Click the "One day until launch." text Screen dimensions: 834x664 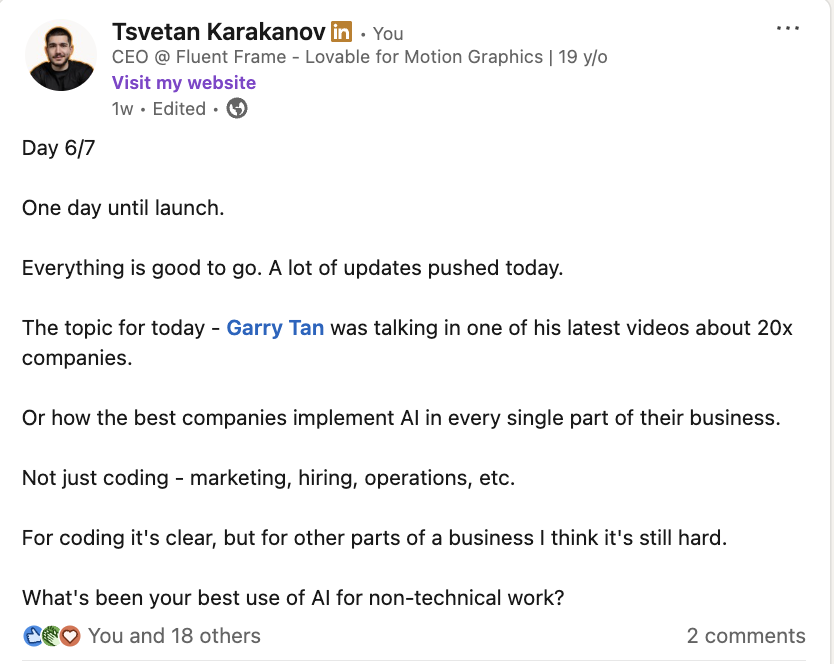point(123,208)
